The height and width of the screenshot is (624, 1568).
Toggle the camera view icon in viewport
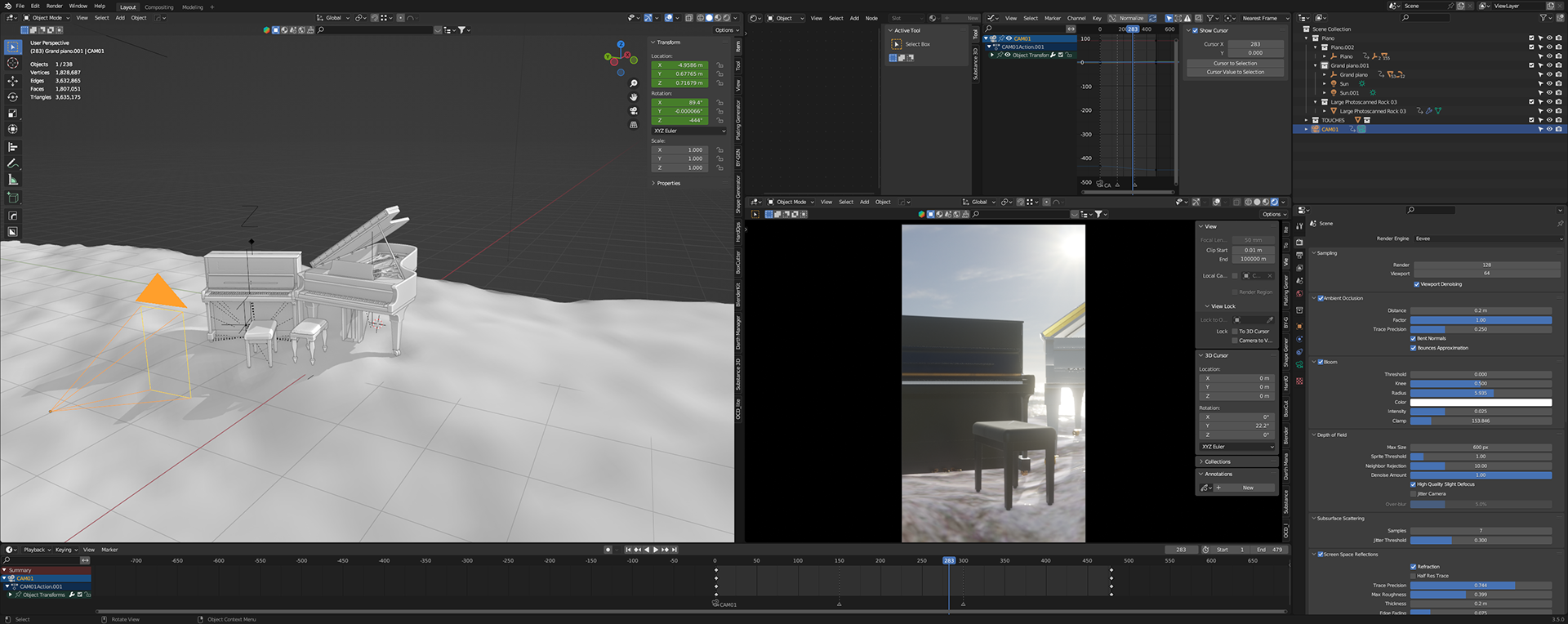pyautogui.click(x=633, y=110)
